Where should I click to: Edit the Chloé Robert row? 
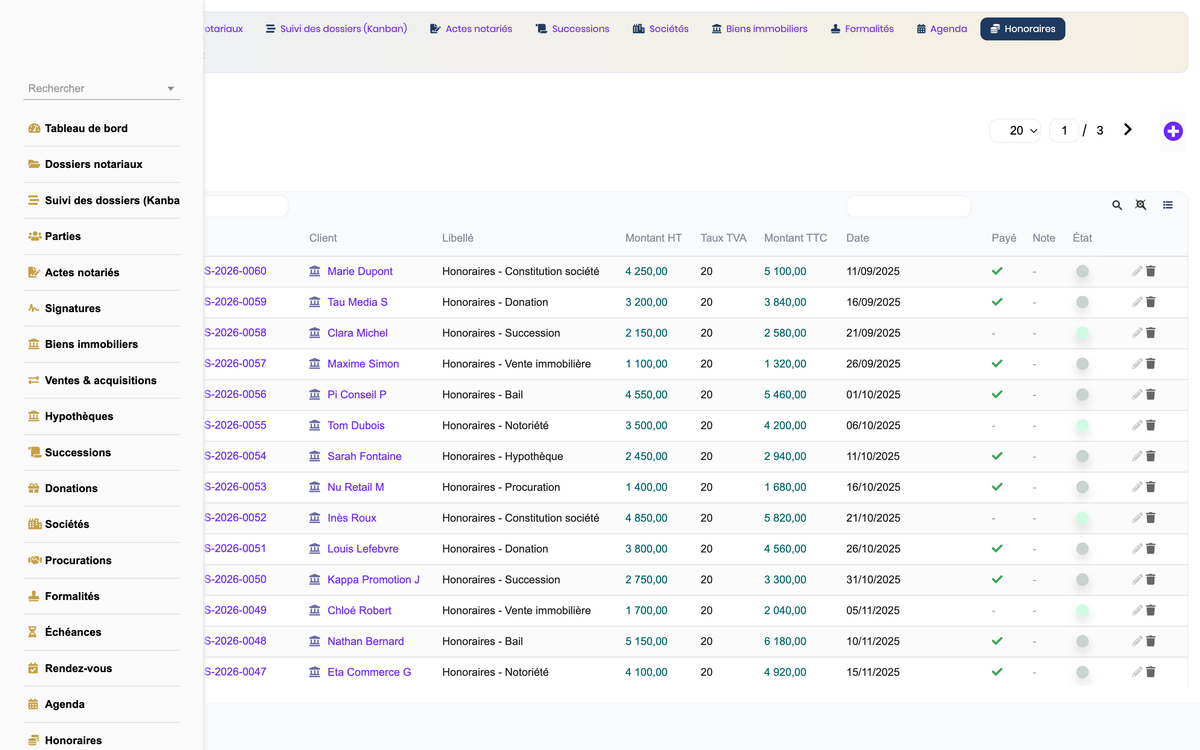click(x=1137, y=611)
